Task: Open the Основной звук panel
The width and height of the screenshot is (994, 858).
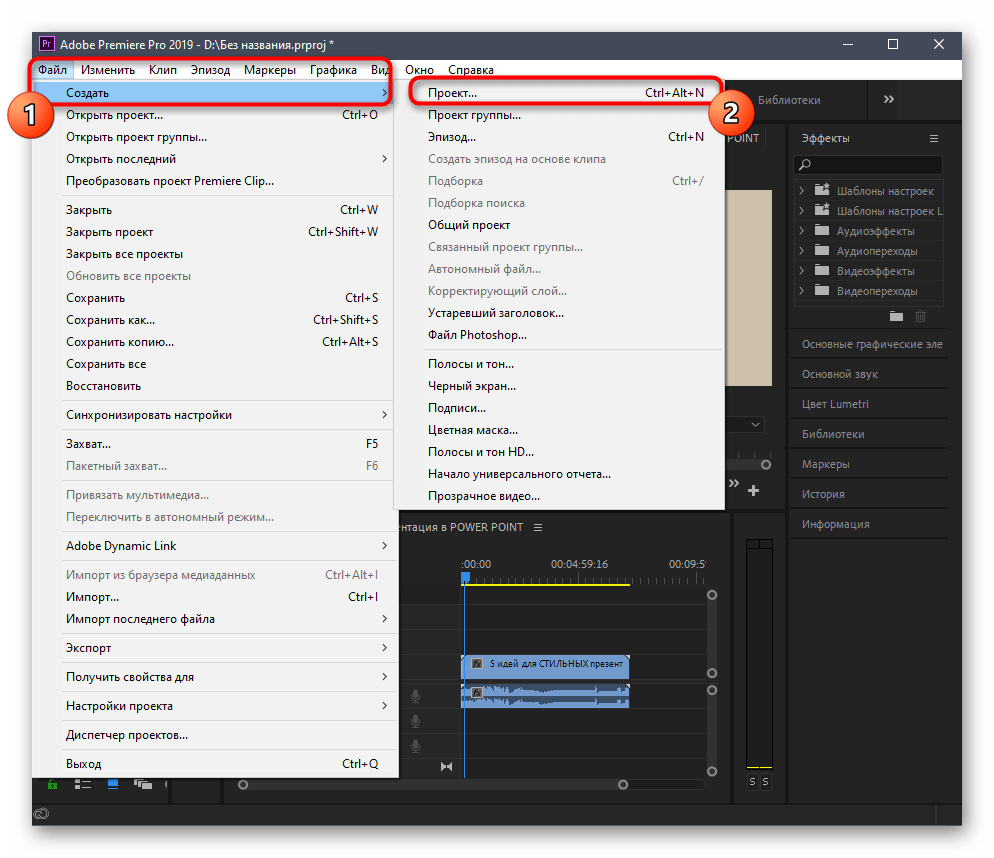Action: tap(839, 374)
